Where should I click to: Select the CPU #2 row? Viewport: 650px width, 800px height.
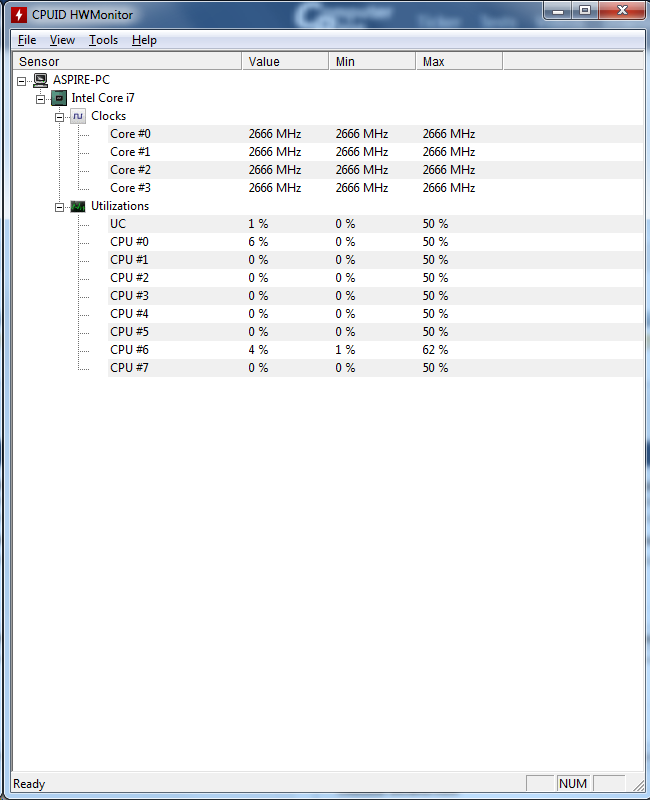376,278
